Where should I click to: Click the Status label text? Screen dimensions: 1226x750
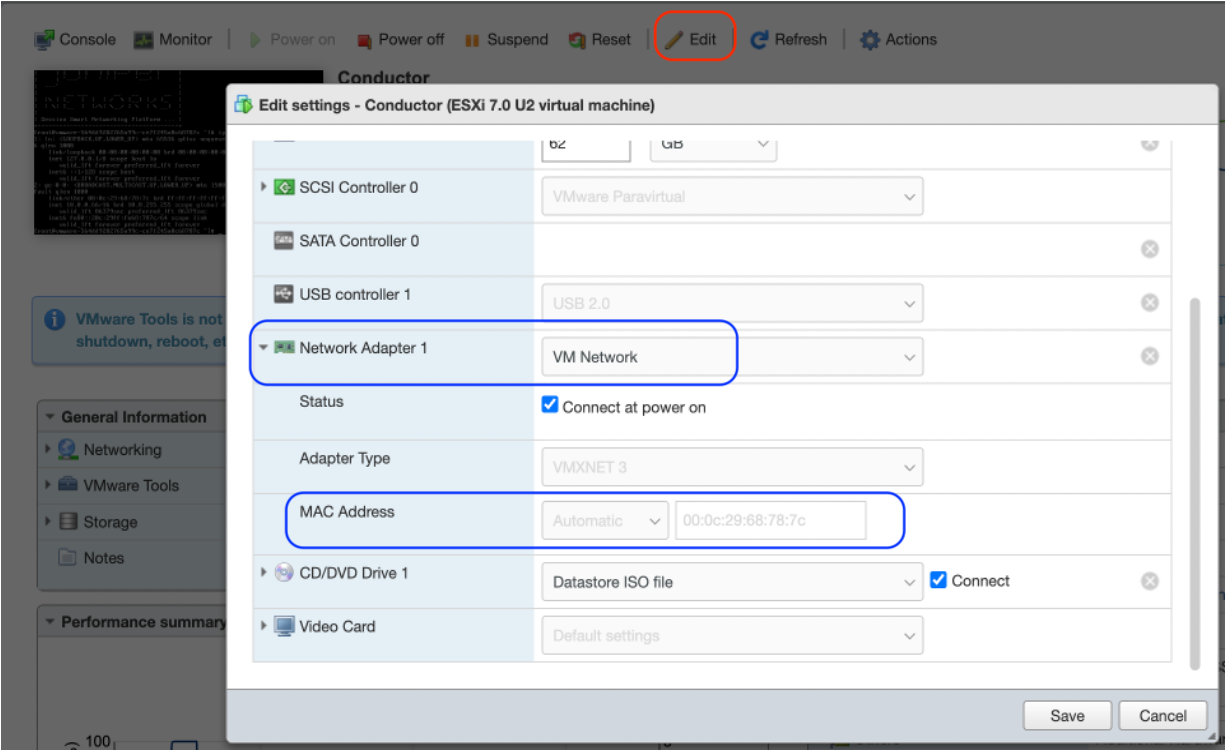pyautogui.click(x=321, y=402)
